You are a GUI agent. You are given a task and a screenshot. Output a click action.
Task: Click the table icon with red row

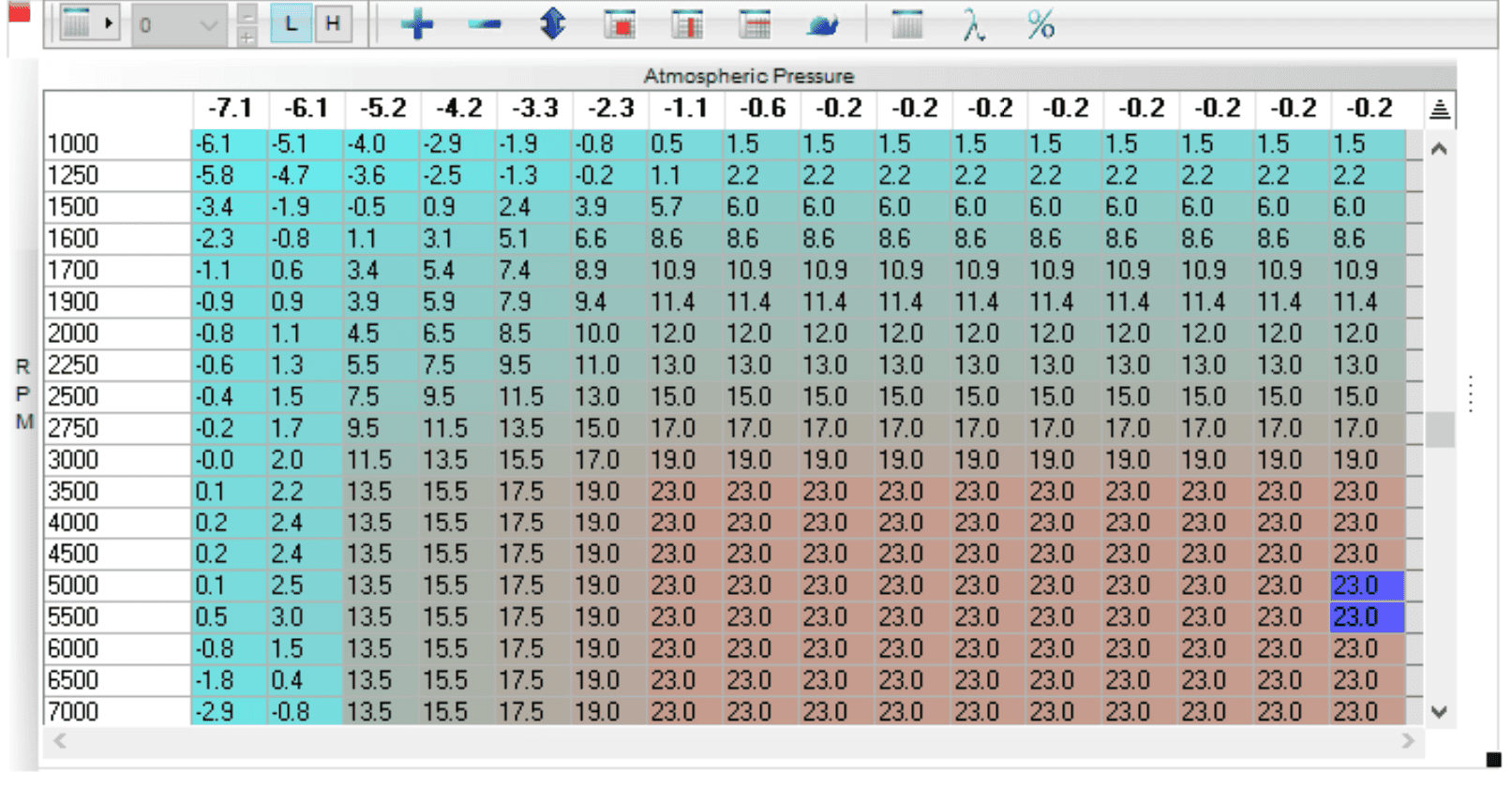pos(755,24)
